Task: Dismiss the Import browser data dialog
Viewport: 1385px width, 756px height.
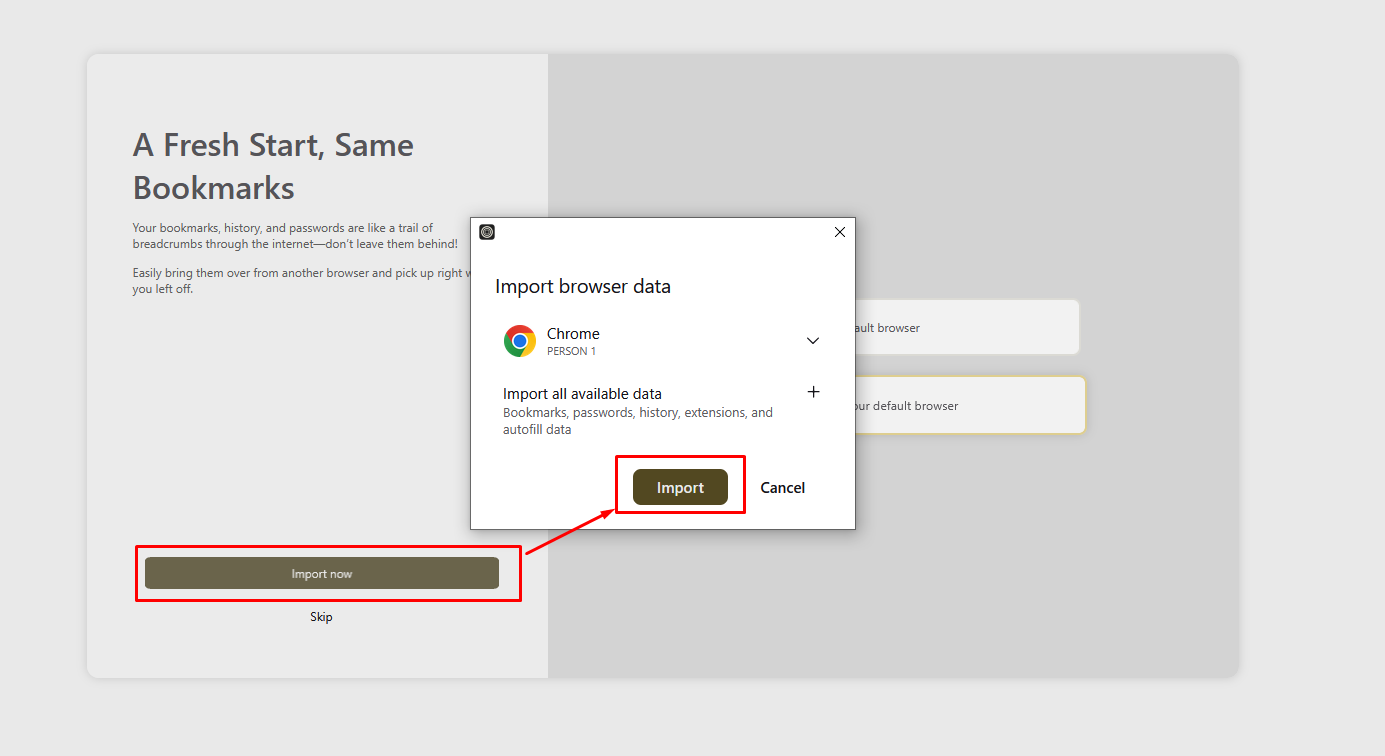Action: point(839,231)
